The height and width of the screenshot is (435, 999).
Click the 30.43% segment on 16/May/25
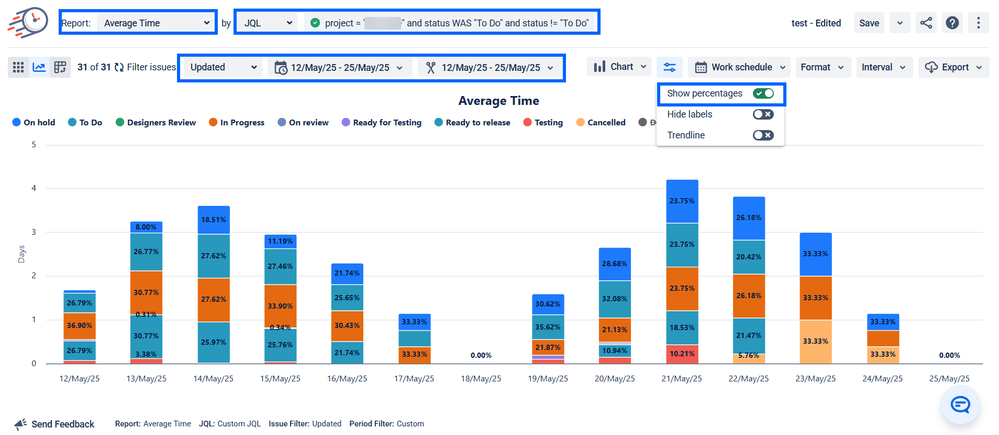pyautogui.click(x=347, y=325)
